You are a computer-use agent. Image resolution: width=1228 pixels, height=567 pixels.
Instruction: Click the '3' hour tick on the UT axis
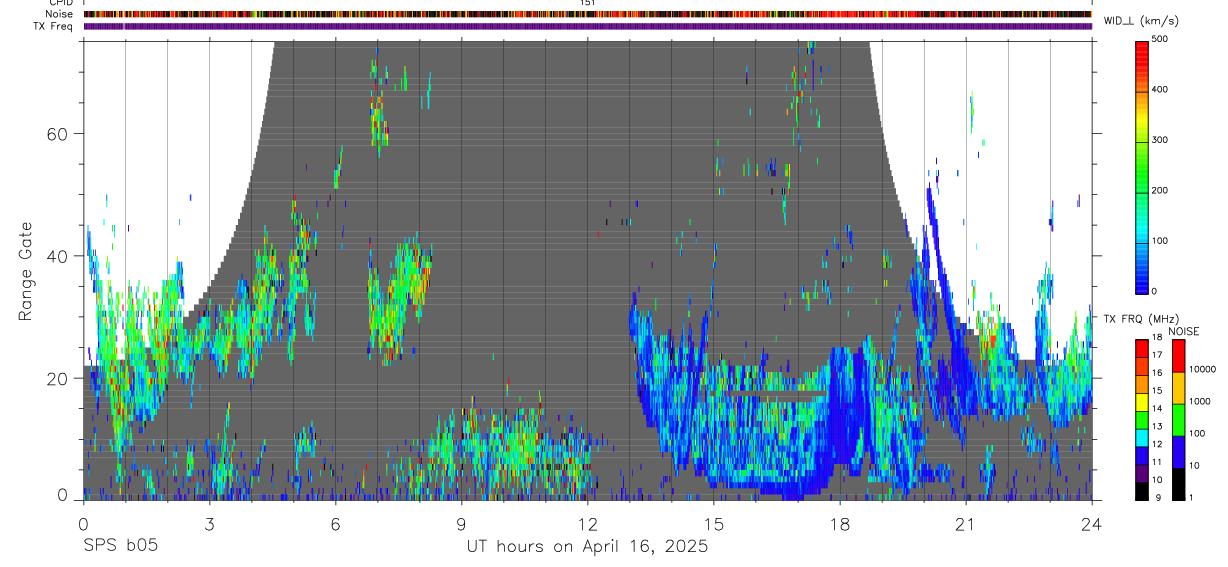209,522
